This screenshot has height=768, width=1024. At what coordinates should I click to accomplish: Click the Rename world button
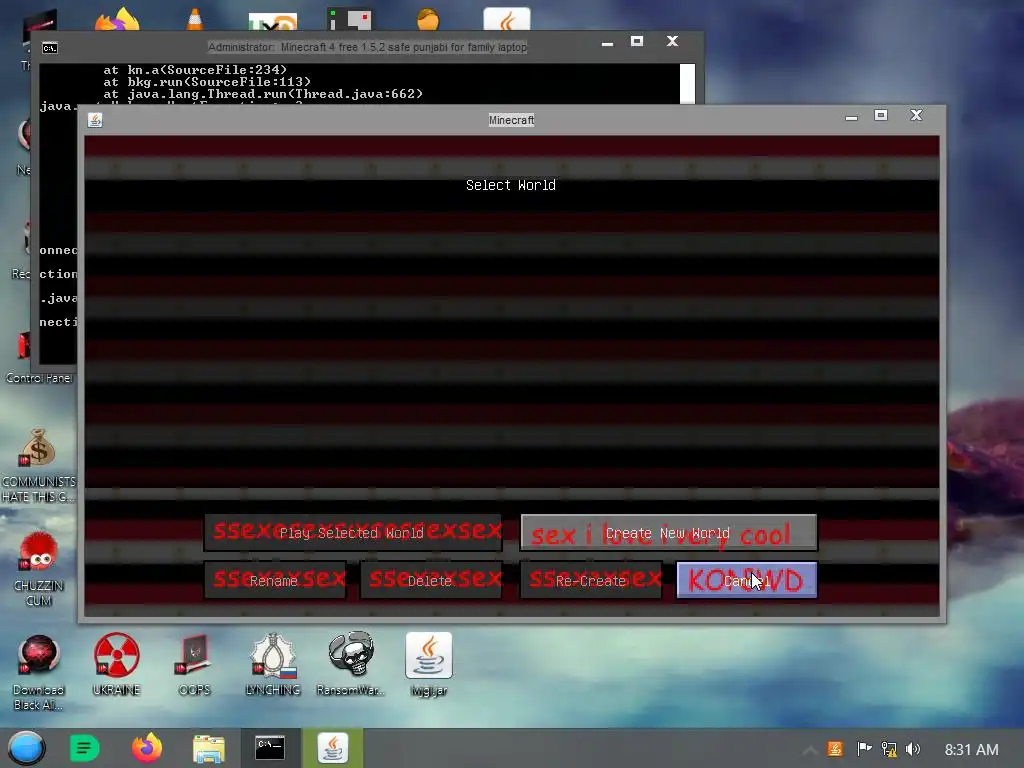275,580
